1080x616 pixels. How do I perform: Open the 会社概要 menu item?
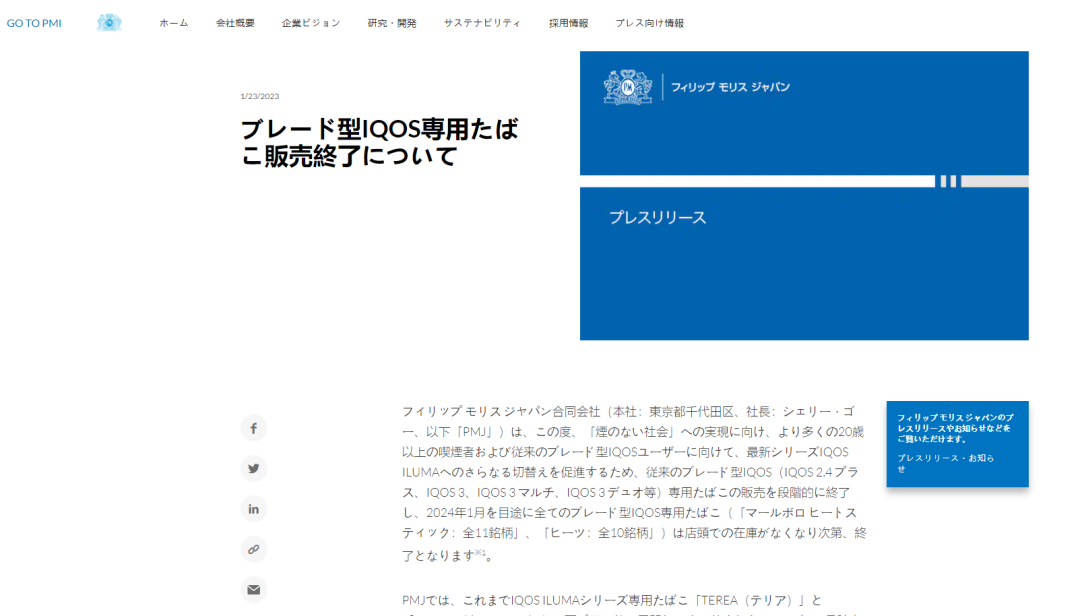tap(235, 23)
